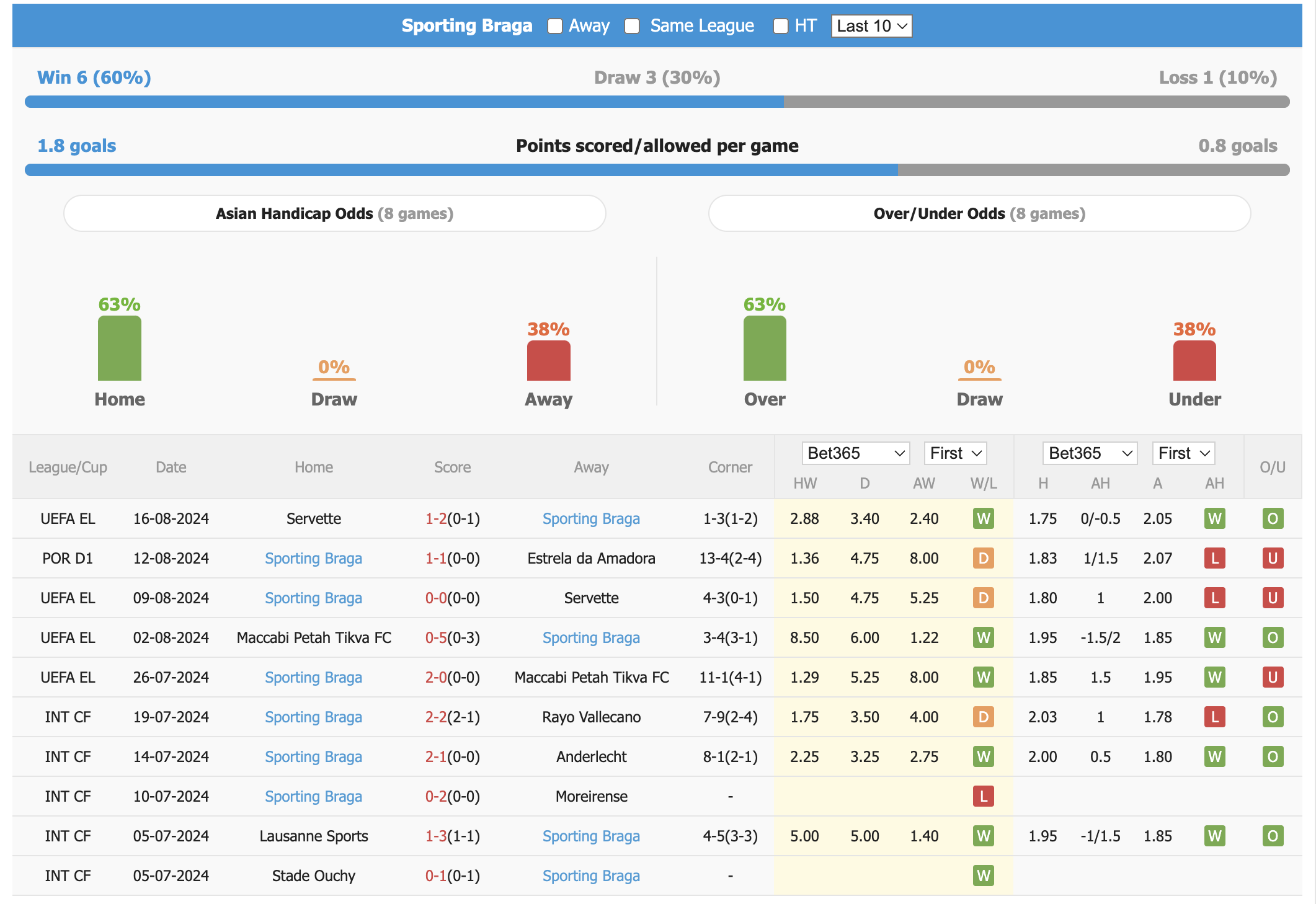
Task: Click the AH W badge in 02-08-2024 row
Action: [x=1215, y=637]
